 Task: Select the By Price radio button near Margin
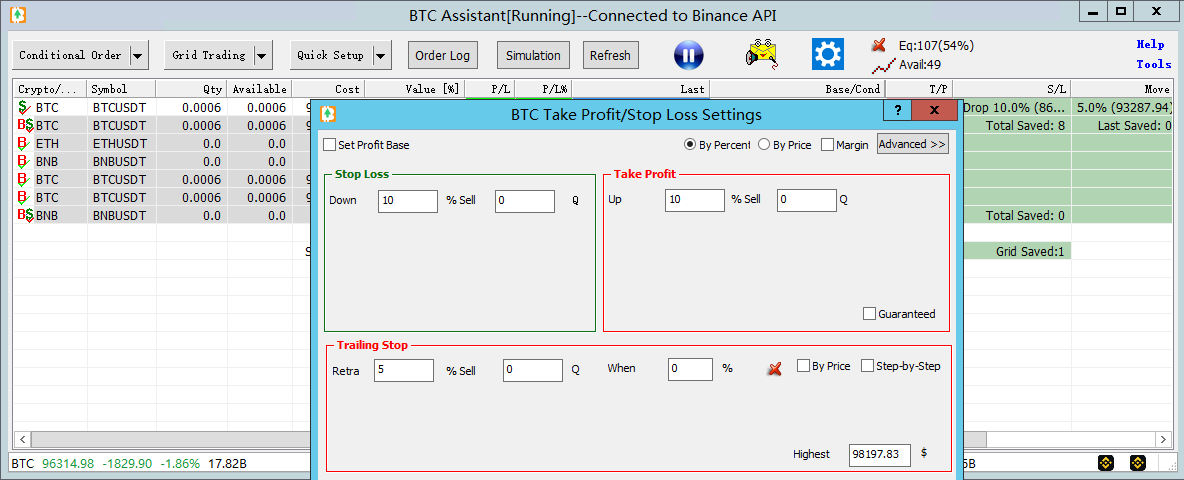click(x=763, y=144)
